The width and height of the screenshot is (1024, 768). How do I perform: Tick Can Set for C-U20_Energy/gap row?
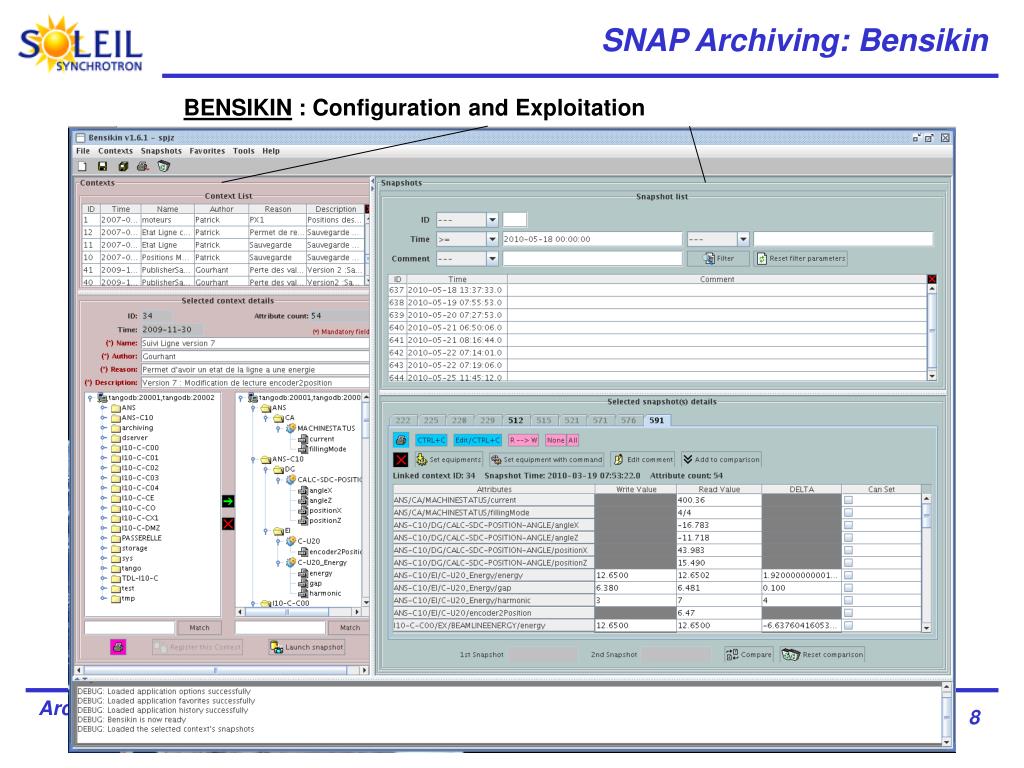pyautogui.click(x=848, y=588)
